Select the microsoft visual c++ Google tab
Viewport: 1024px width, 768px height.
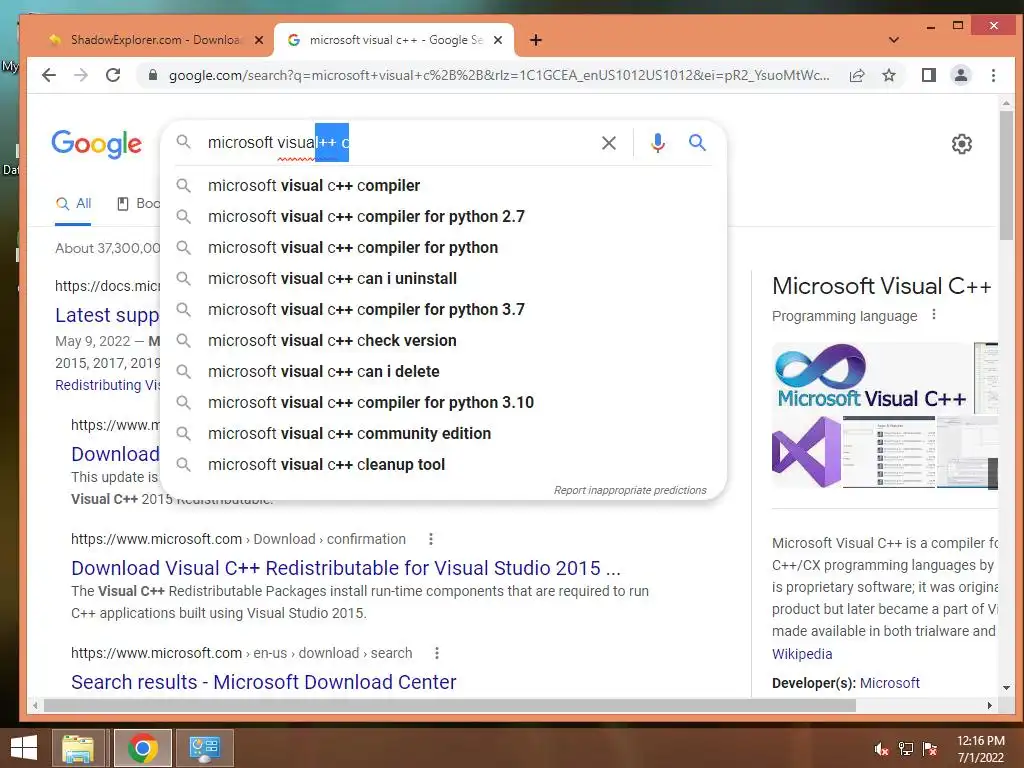coord(392,40)
